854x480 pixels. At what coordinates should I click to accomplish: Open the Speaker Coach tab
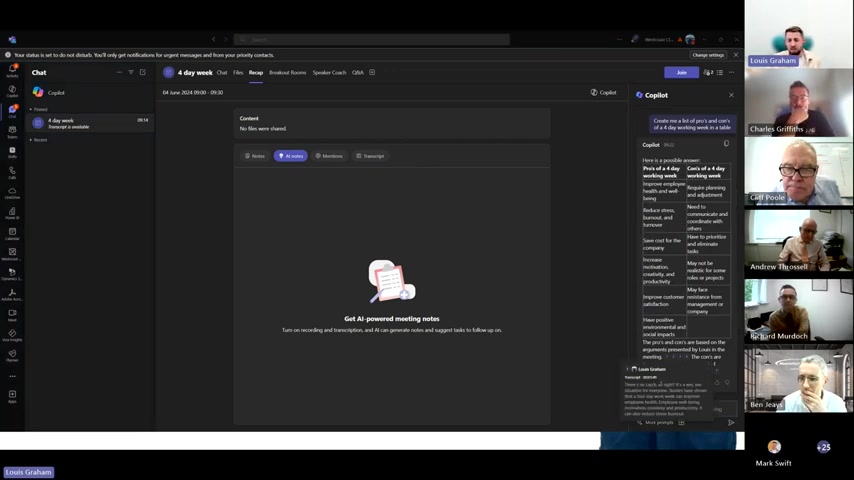coord(329,72)
